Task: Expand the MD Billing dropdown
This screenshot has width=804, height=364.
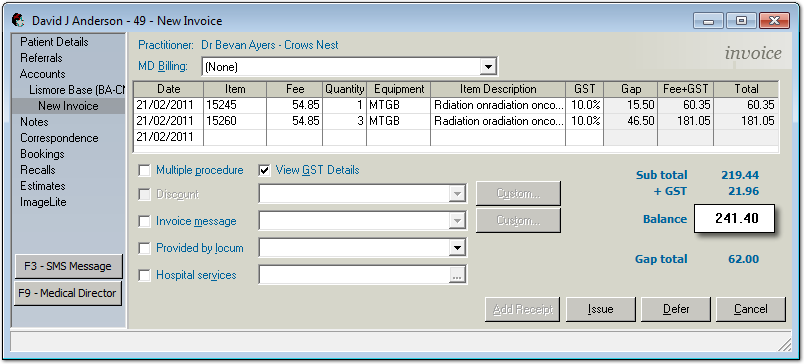Action: click(489, 67)
